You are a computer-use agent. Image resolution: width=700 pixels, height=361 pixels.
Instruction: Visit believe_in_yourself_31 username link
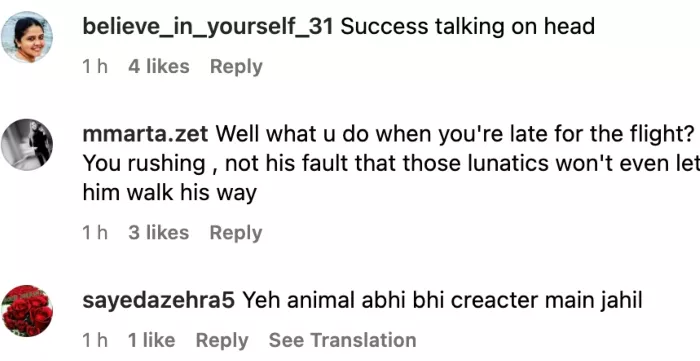click(x=208, y=27)
